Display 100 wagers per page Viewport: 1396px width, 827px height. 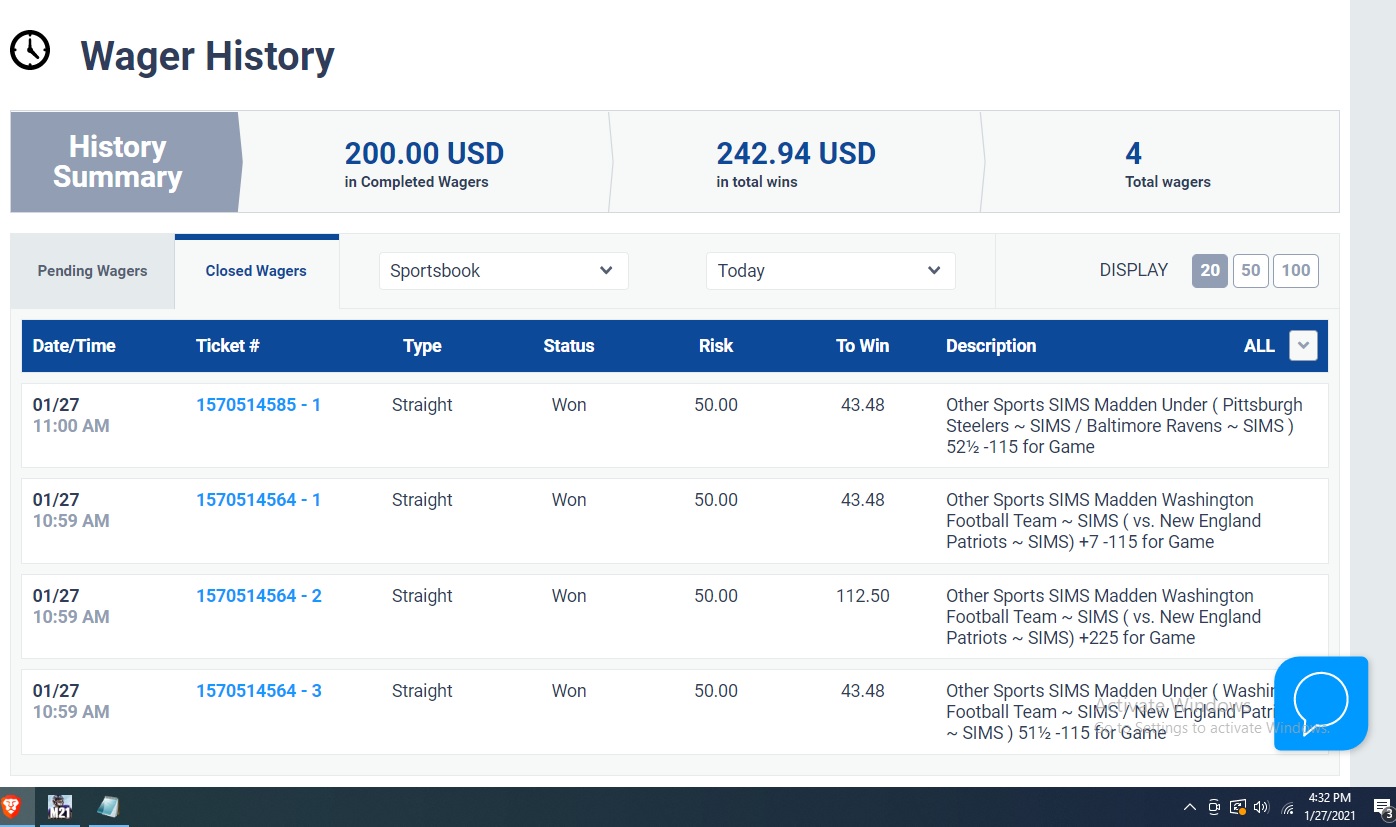[1295, 271]
